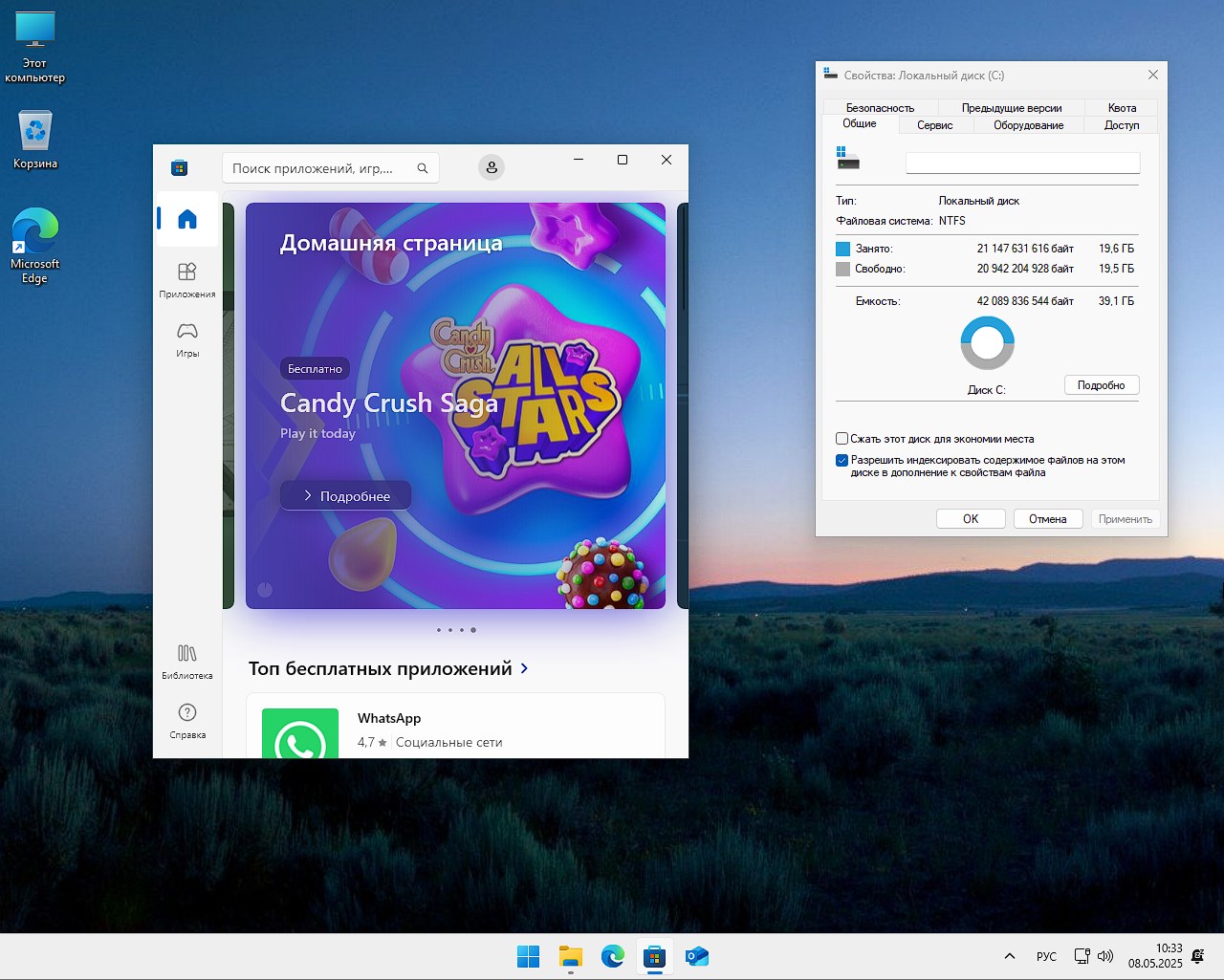Expand Топ бесплатных приложений chevron

pos(524,668)
